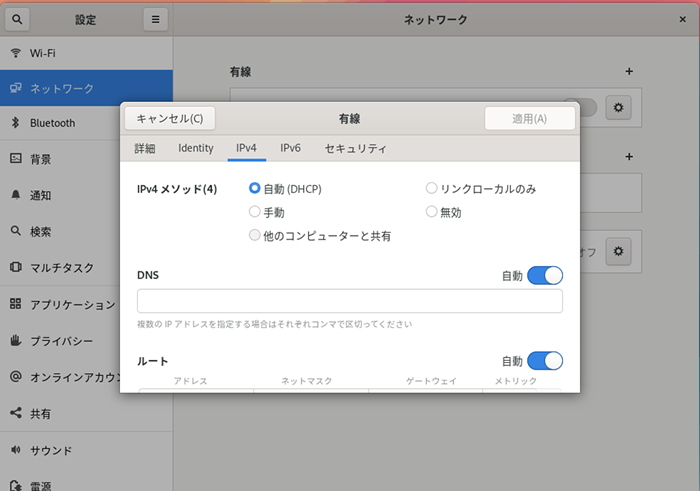Open 通知 notifications panel in sidebar
Screen dimensions: 700x491
tap(41, 195)
